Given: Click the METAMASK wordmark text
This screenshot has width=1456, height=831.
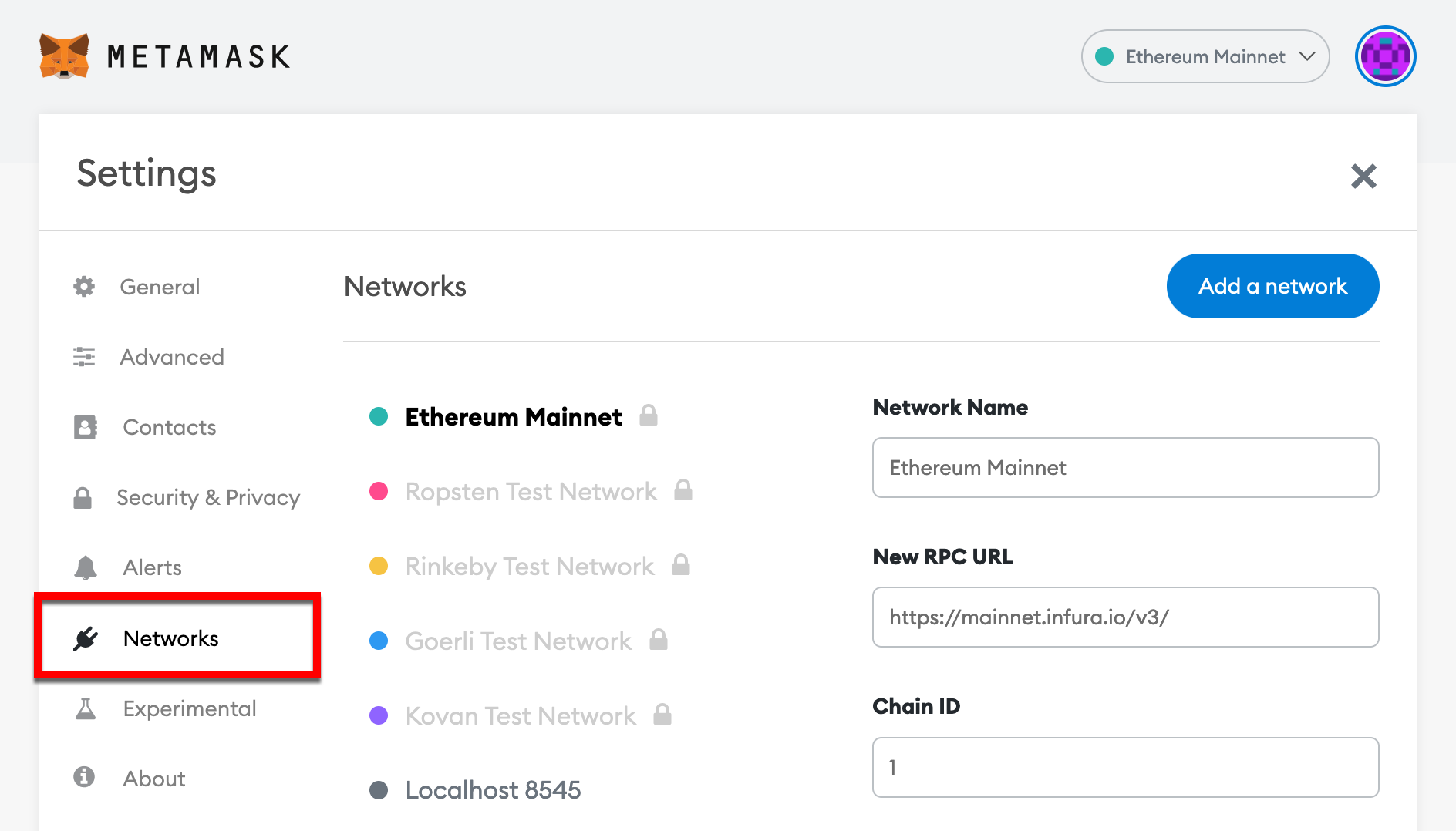Looking at the screenshot, I should click(198, 57).
